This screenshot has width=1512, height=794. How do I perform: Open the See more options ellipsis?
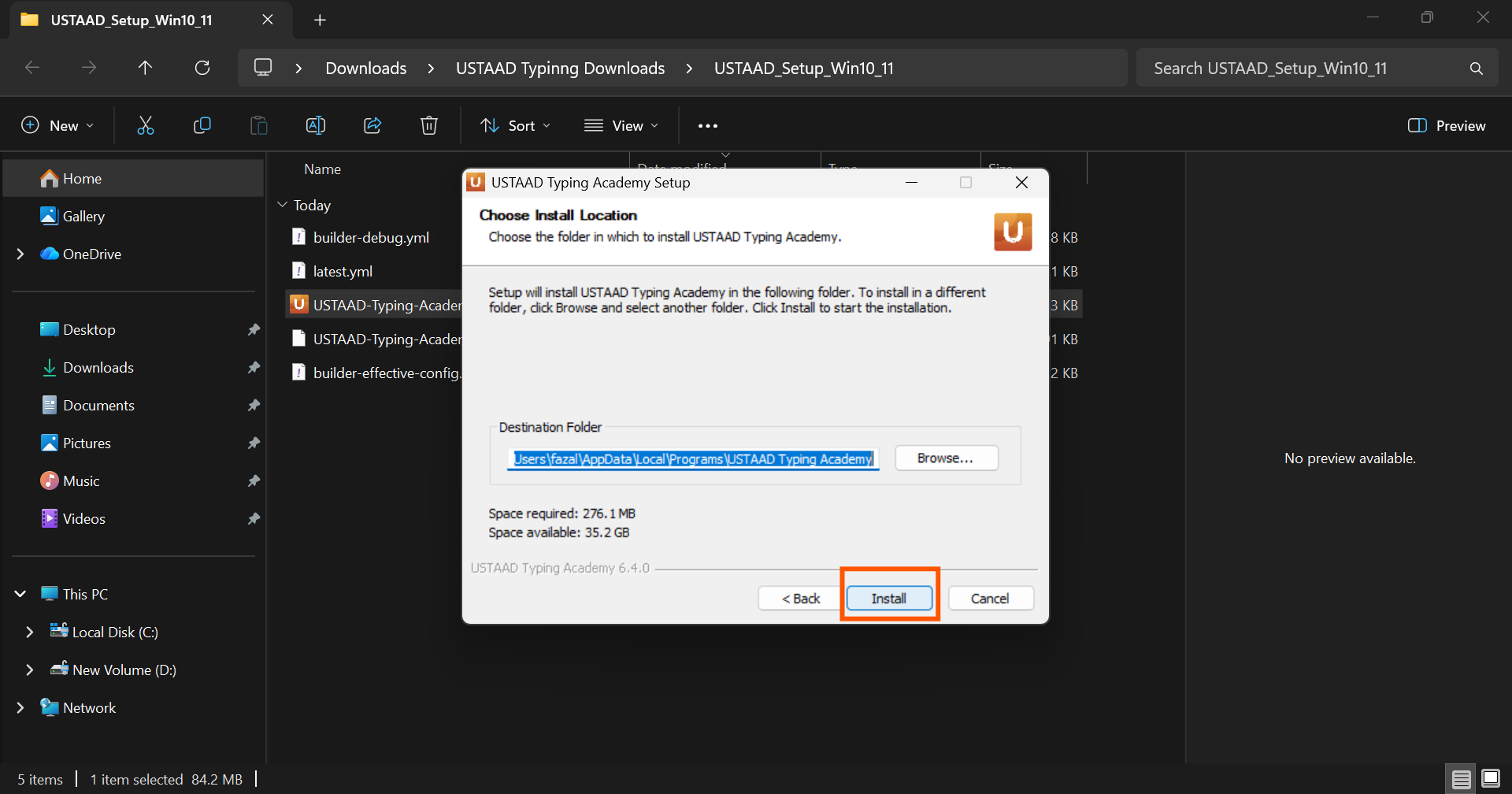pyautogui.click(x=707, y=126)
